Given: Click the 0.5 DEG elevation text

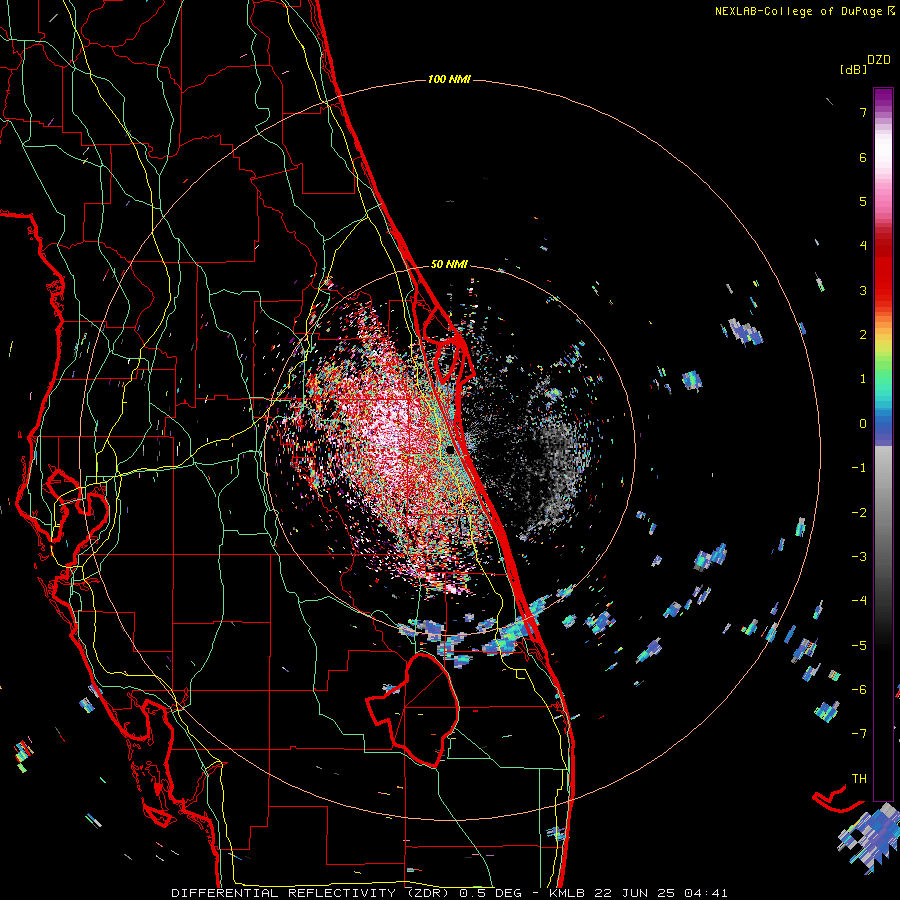Looking at the screenshot, I should click(490, 893).
